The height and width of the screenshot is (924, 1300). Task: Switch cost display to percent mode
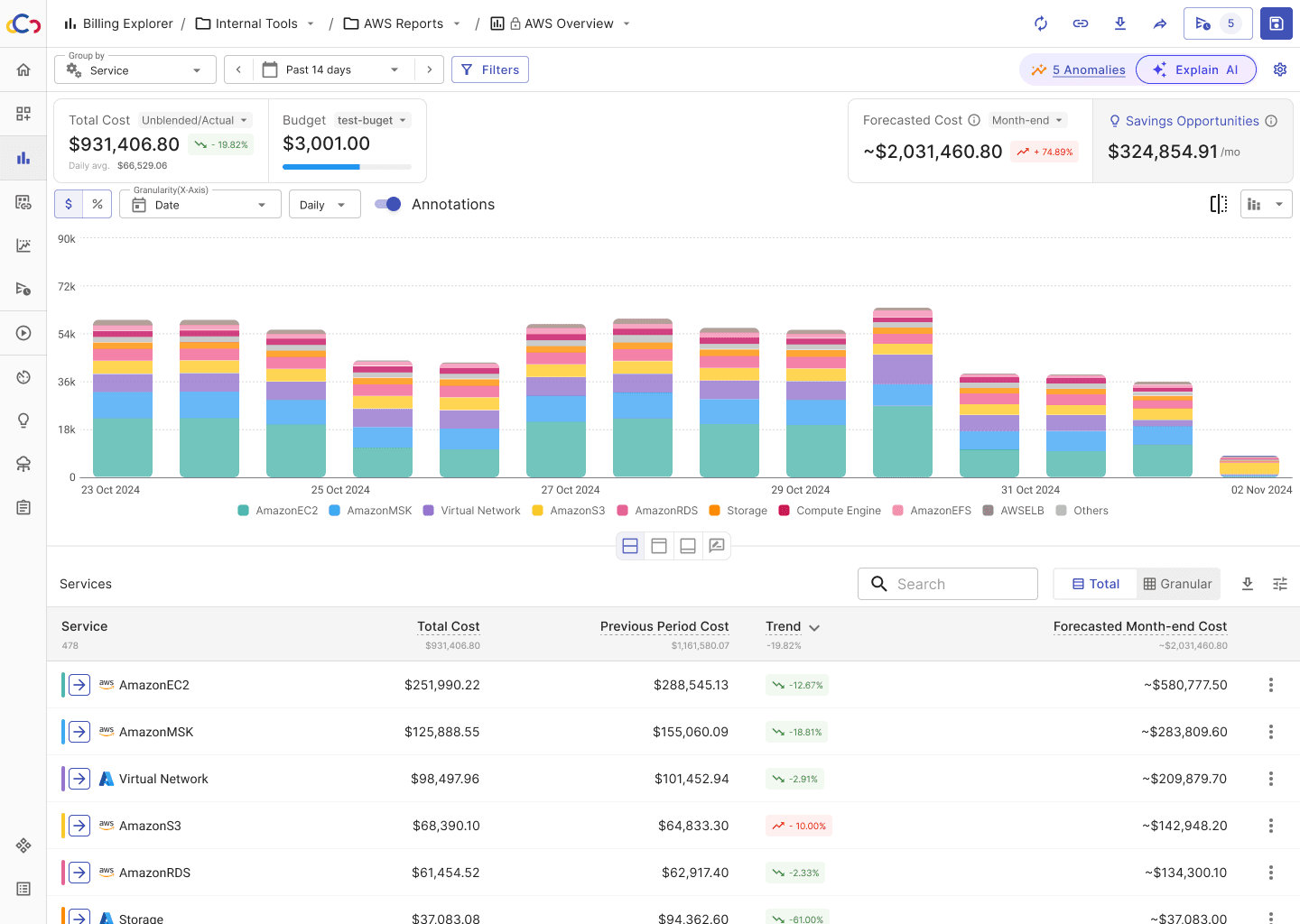[97, 204]
